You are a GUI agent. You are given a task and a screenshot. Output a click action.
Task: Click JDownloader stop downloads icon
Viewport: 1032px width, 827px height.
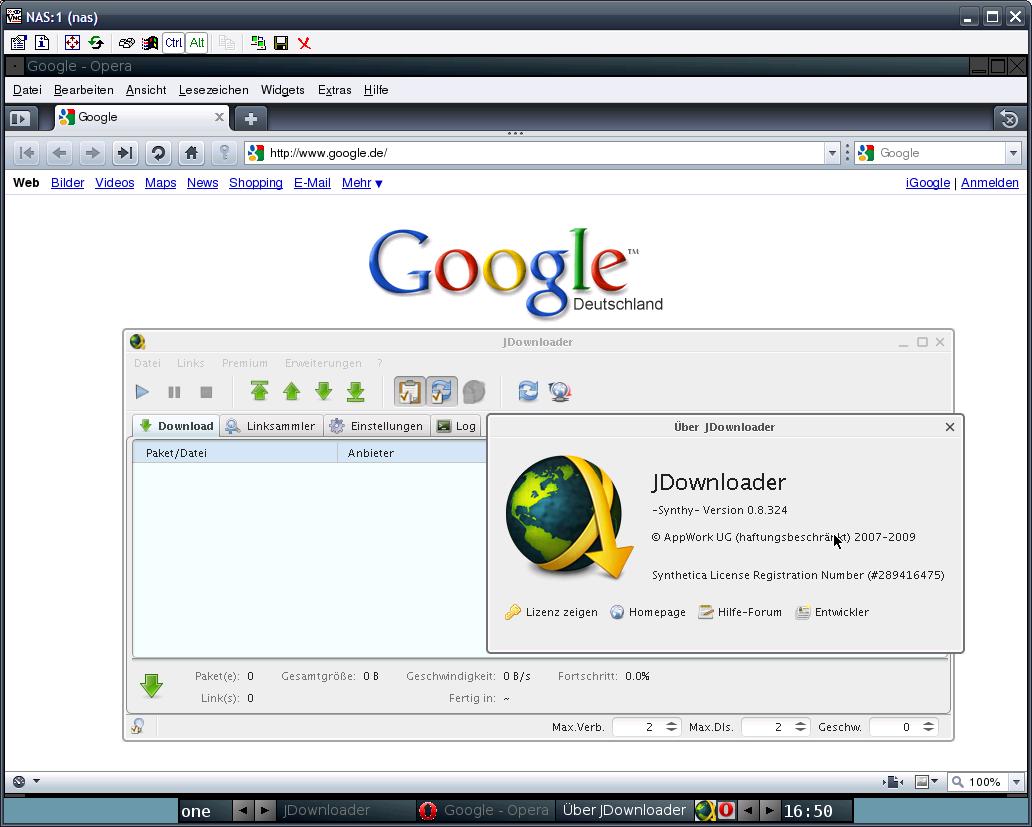click(x=206, y=392)
